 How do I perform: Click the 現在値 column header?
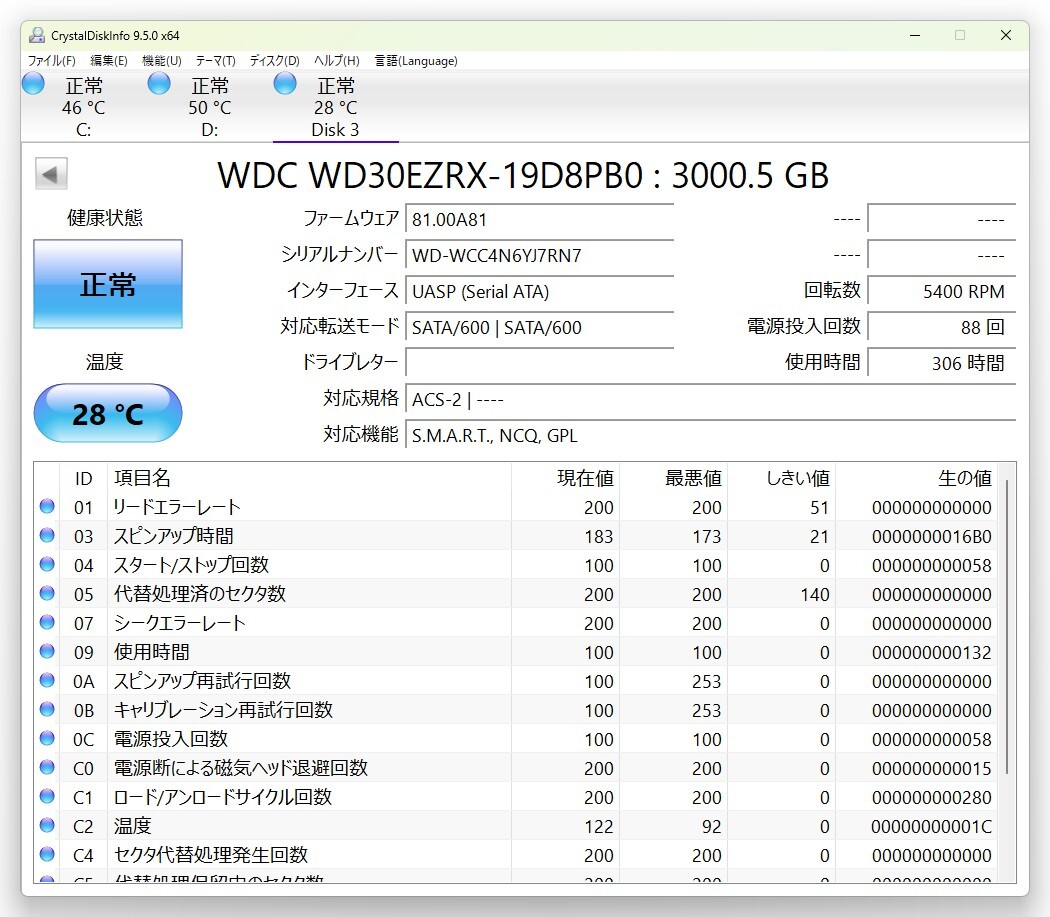click(x=566, y=478)
